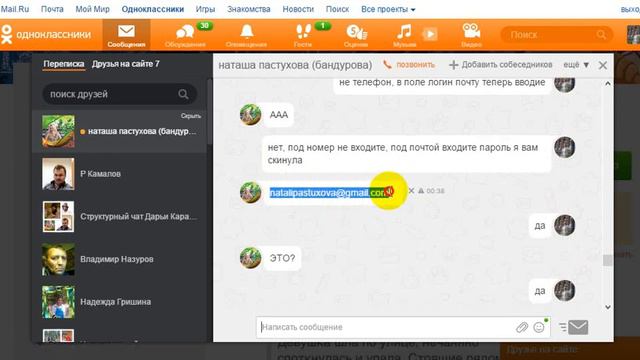Click Добавить собеседников button
This screenshot has height=360, width=640.
pyautogui.click(x=501, y=64)
